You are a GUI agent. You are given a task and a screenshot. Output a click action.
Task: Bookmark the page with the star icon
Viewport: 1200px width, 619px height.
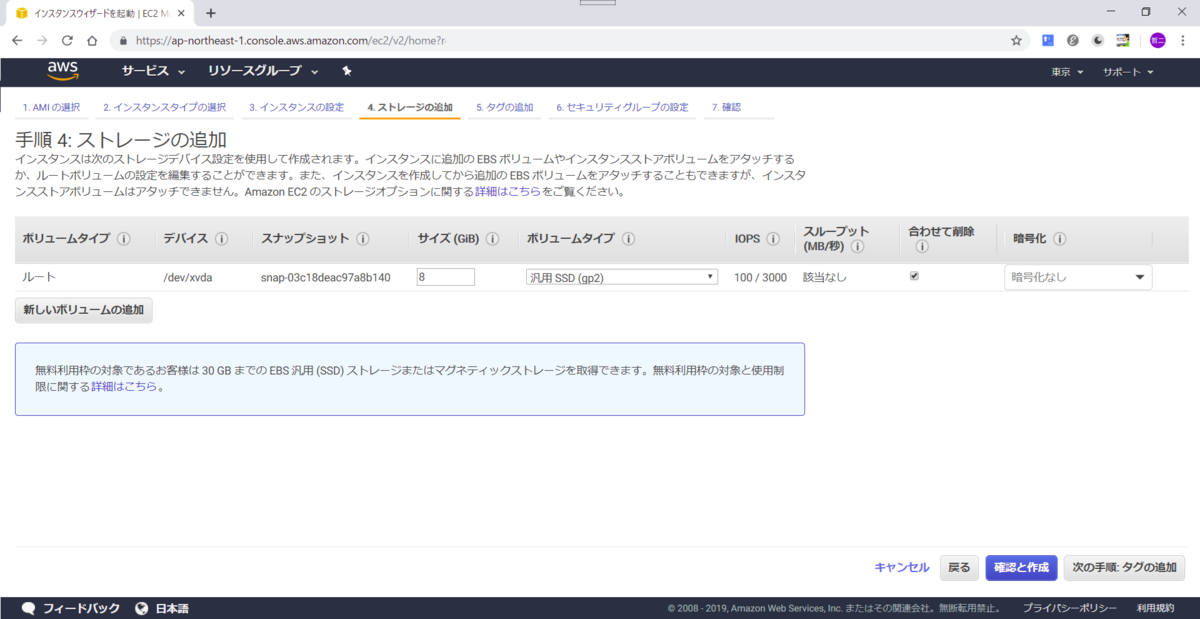click(1015, 40)
